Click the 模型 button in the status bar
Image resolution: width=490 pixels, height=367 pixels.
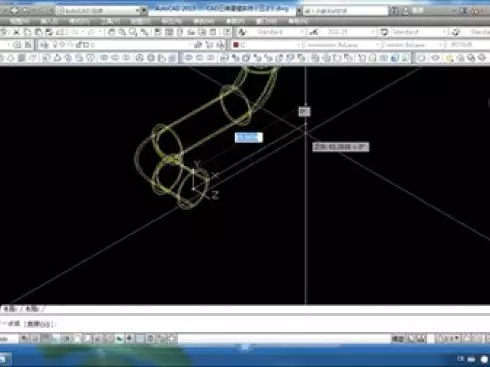click(398, 339)
